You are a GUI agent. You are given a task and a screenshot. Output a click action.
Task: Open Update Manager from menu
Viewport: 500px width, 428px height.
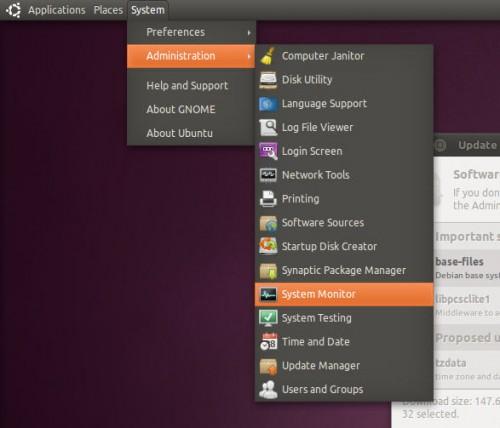coord(344,366)
